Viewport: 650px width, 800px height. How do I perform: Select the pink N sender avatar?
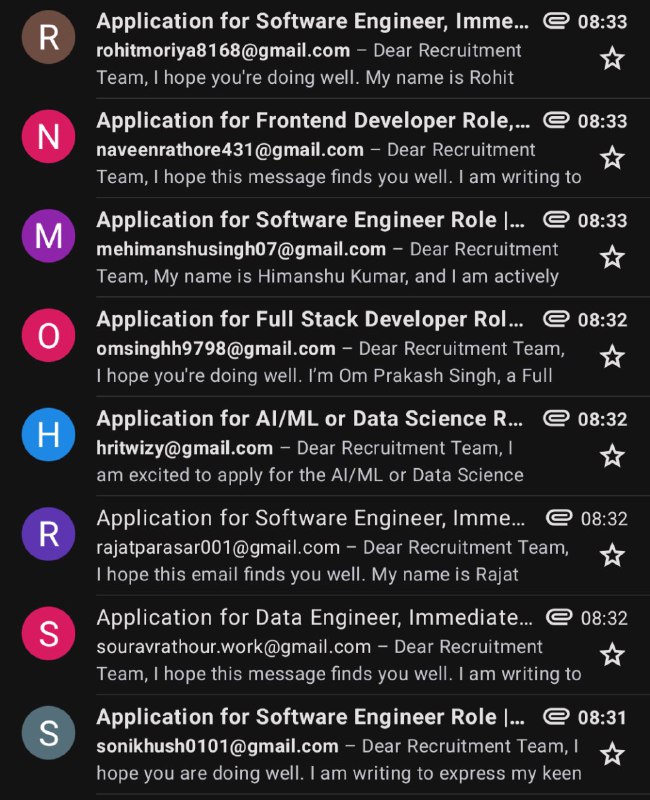tap(48, 136)
